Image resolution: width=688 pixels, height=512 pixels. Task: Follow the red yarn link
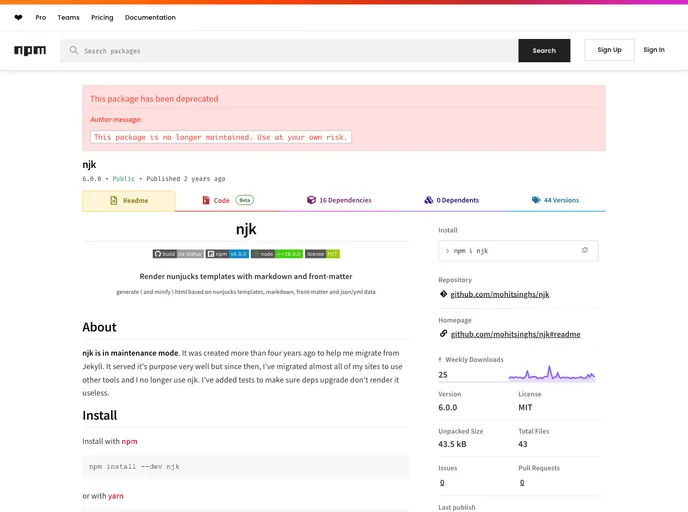coord(116,496)
